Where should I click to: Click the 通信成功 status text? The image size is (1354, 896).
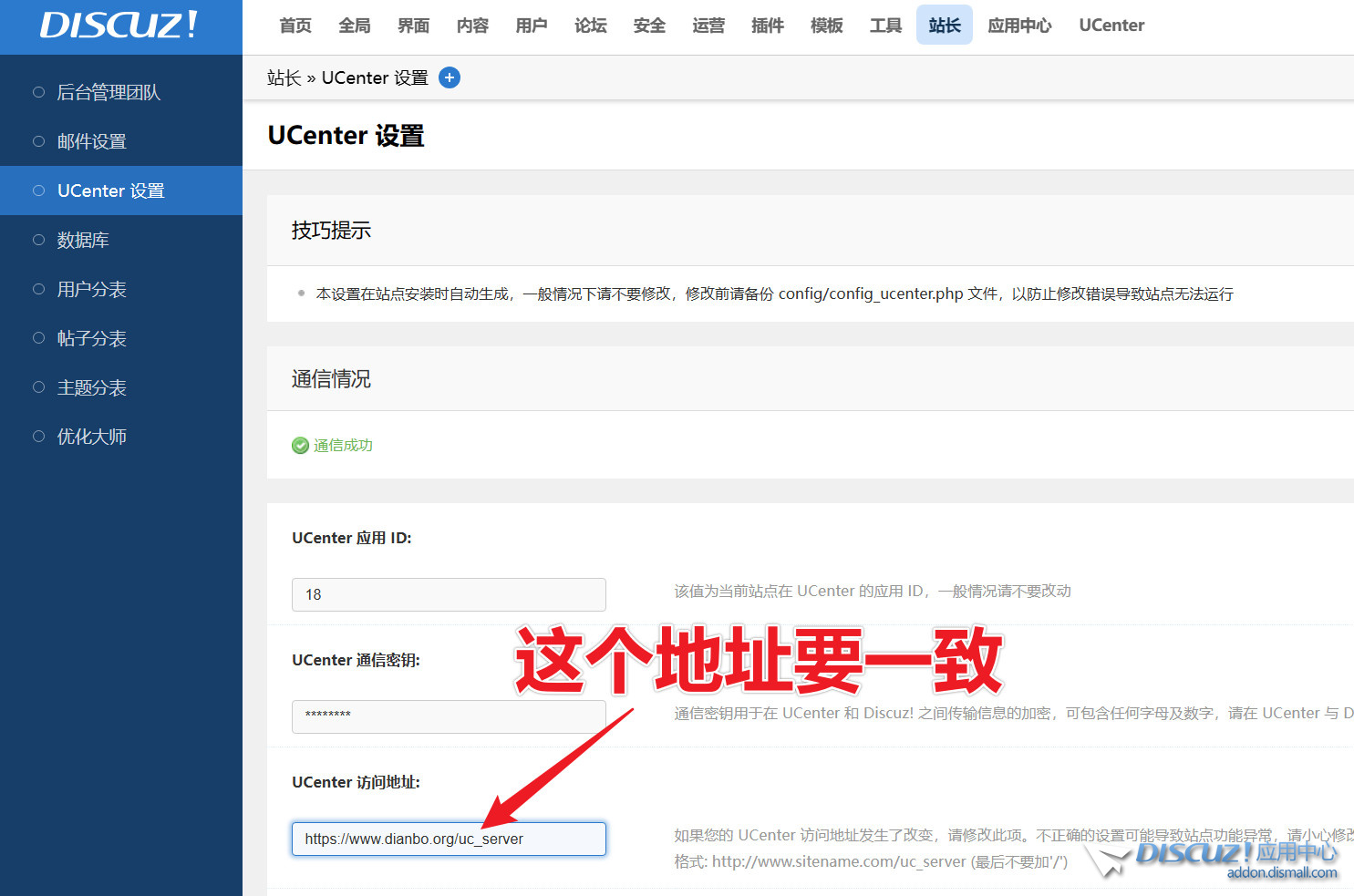[343, 446]
